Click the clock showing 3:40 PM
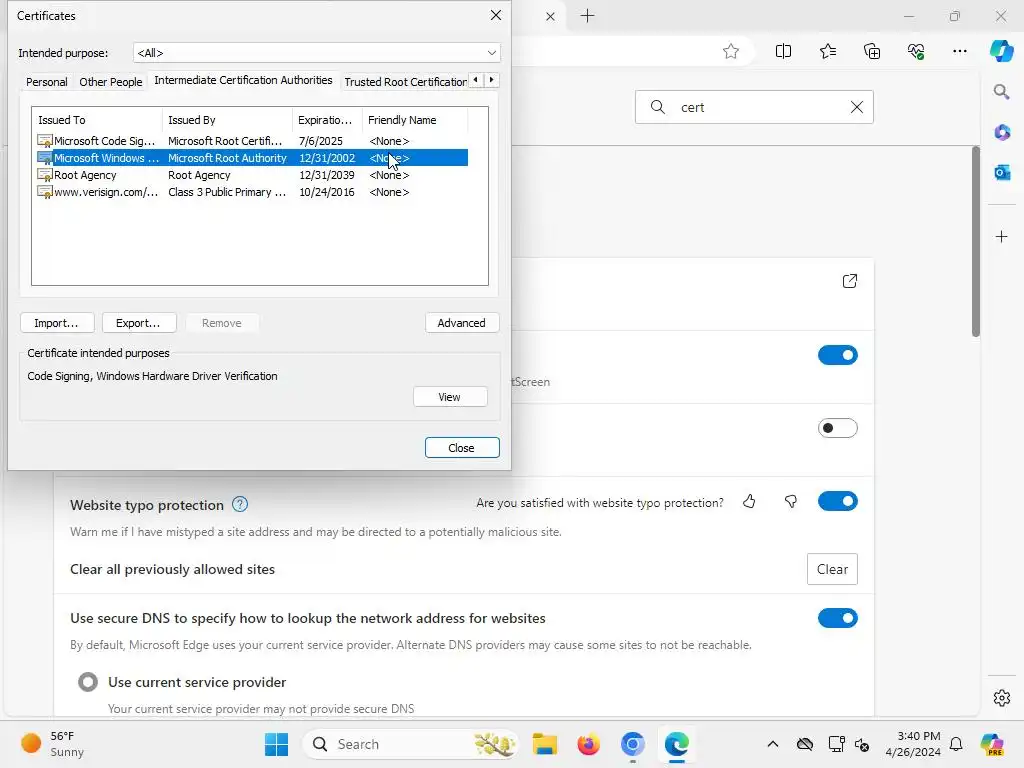The image size is (1024, 768). tap(912, 744)
